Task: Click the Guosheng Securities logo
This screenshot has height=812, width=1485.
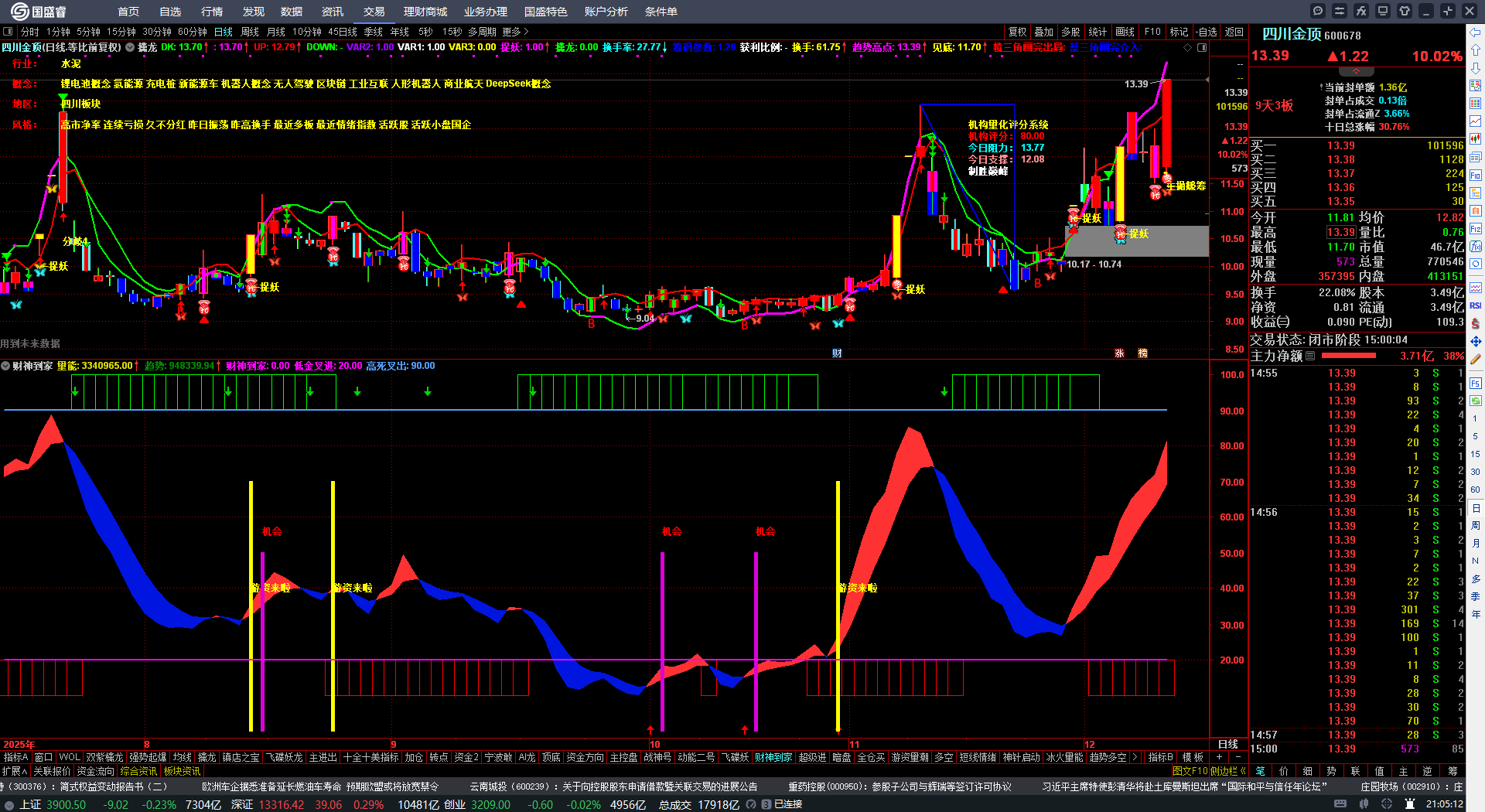Action: [39, 12]
